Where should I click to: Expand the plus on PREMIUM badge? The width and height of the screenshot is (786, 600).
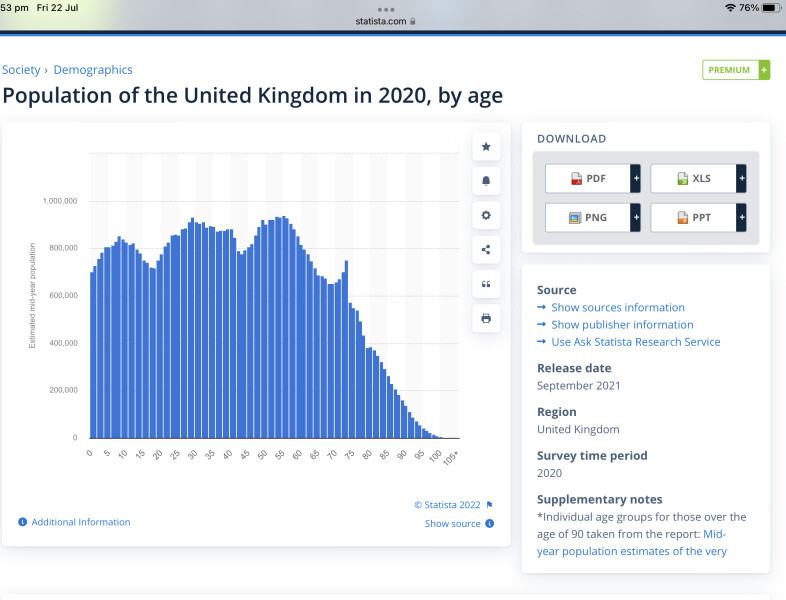(764, 70)
